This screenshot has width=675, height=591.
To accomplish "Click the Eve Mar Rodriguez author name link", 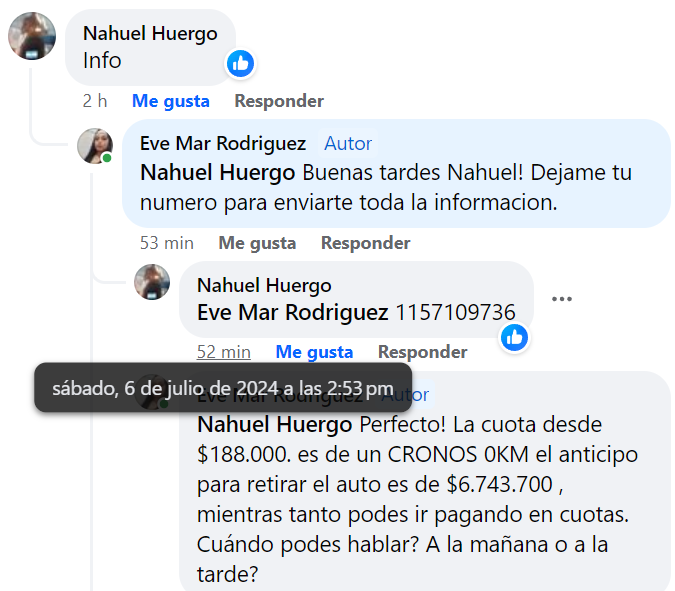I will (x=223, y=143).
